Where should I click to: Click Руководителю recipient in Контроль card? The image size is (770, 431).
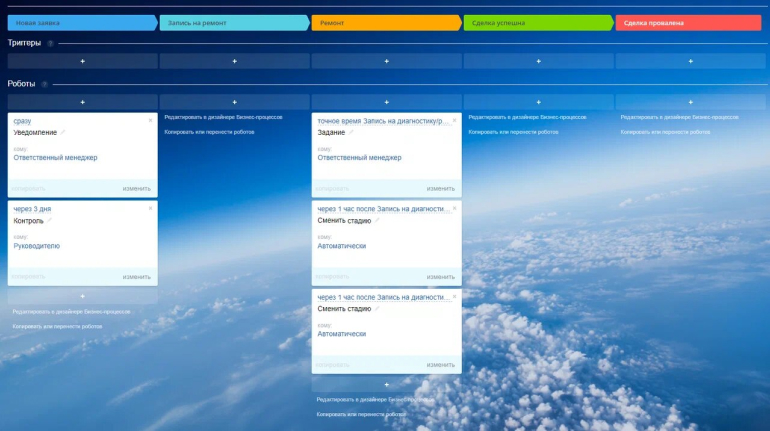37,246
